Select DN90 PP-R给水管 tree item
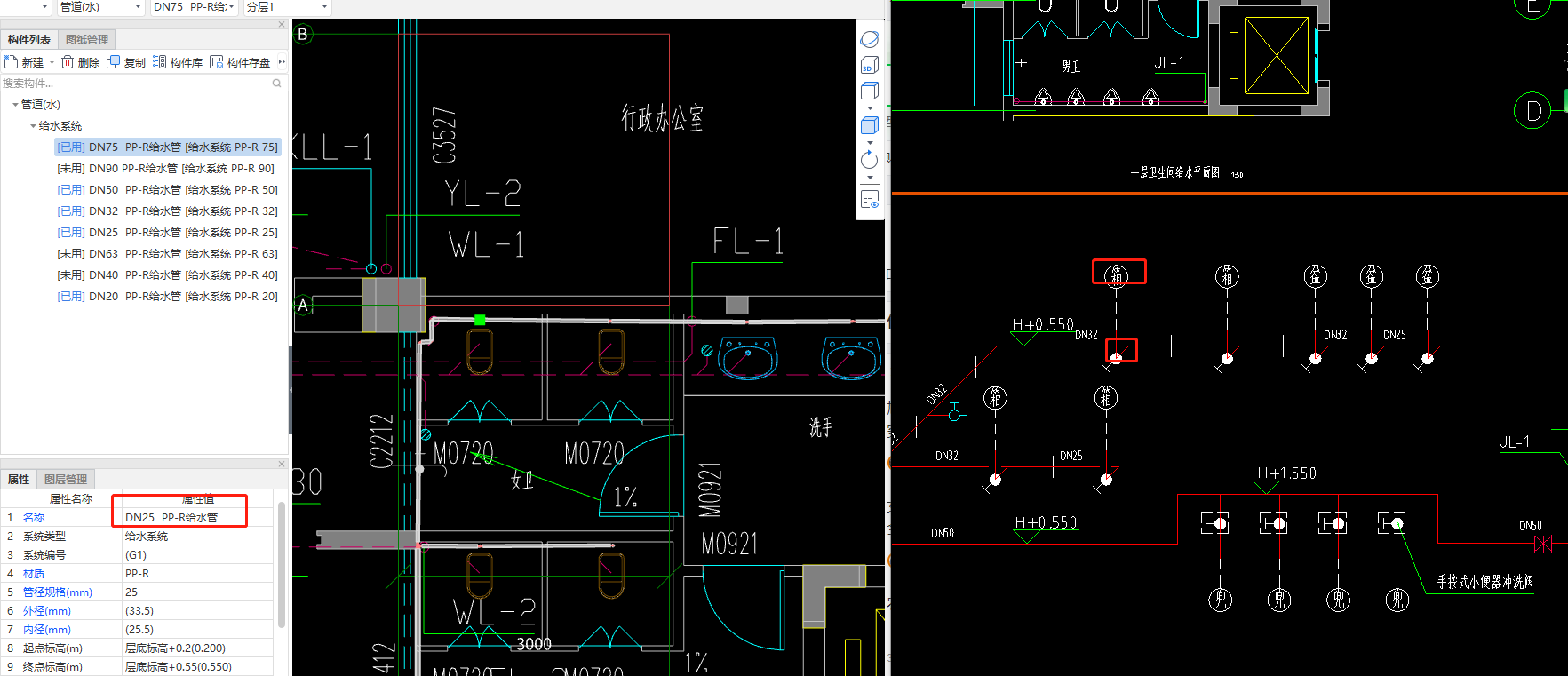Image resolution: width=1568 pixels, height=676 pixels. (x=165, y=168)
